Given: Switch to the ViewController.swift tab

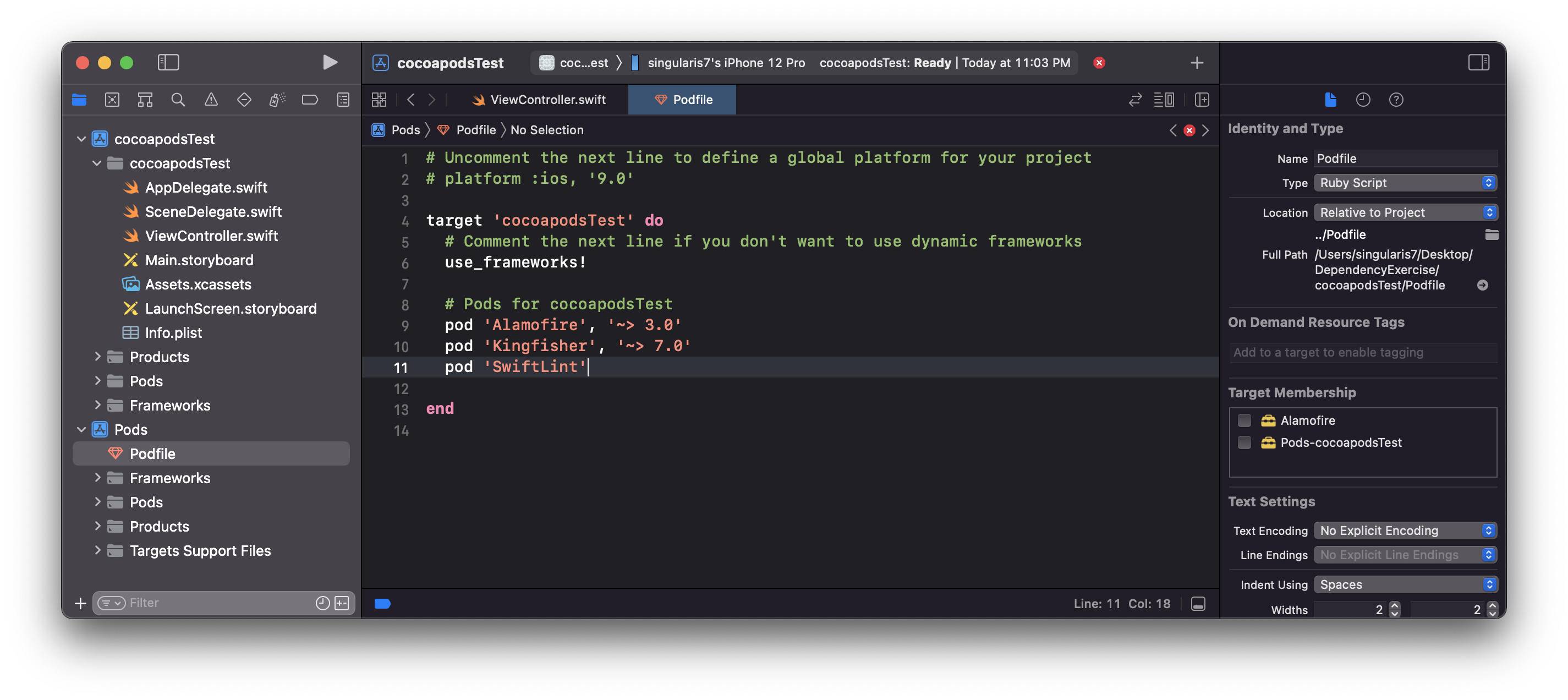Looking at the screenshot, I should point(547,100).
